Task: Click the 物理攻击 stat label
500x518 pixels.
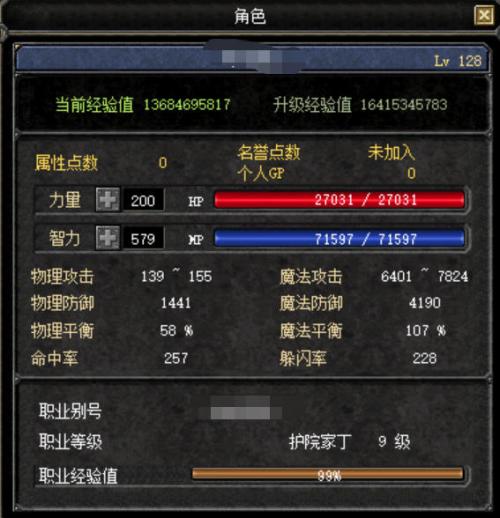Action: point(62,276)
